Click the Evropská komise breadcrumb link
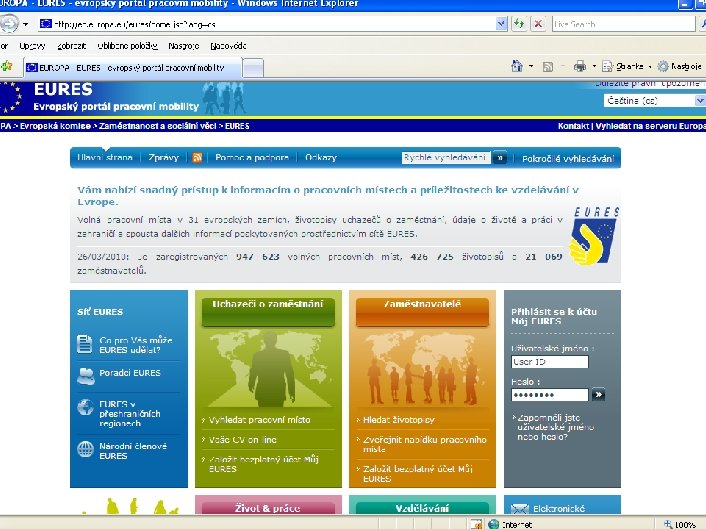This screenshot has width=706, height=529. (x=55, y=126)
